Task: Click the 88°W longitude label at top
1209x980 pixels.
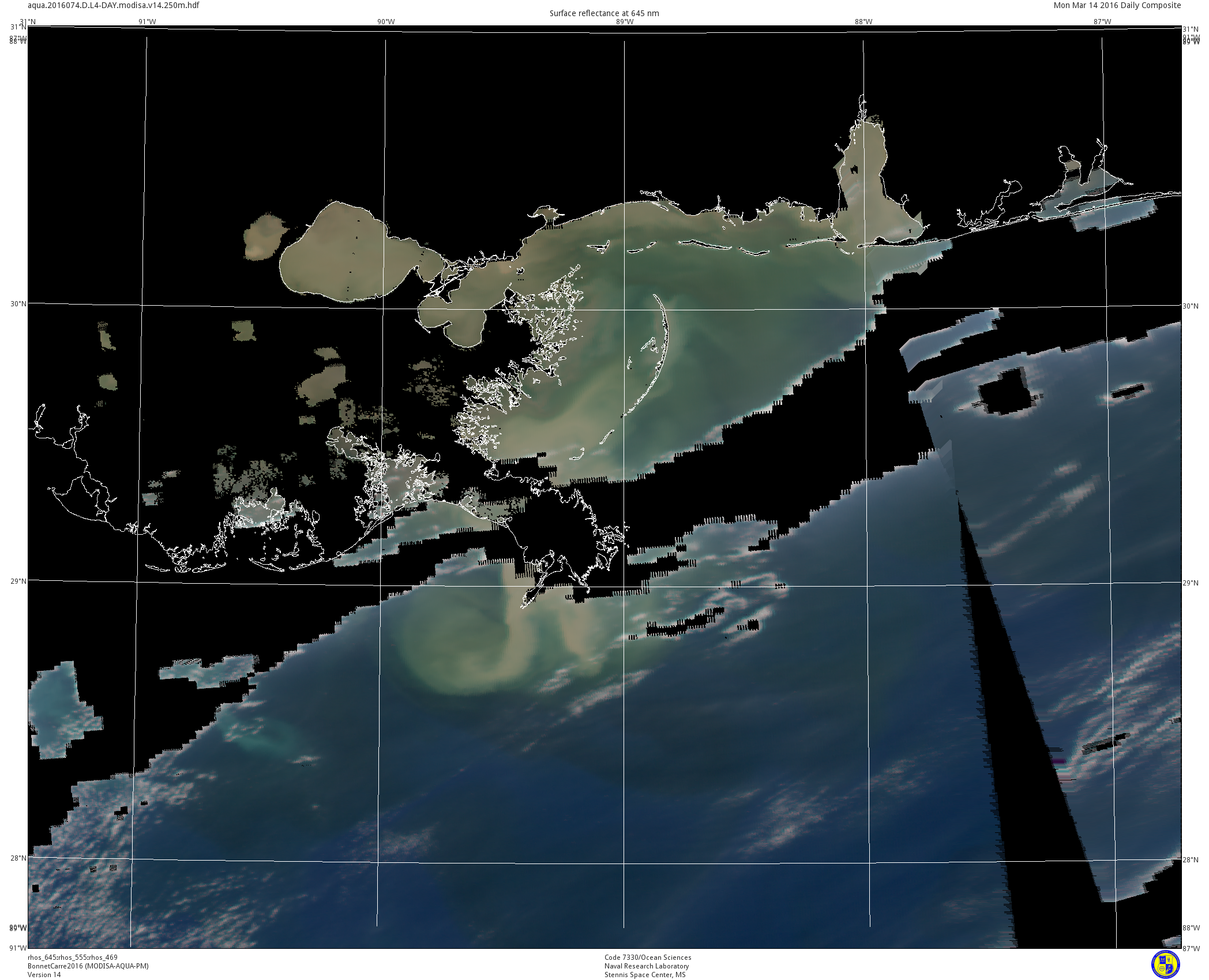Action: click(863, 22)
